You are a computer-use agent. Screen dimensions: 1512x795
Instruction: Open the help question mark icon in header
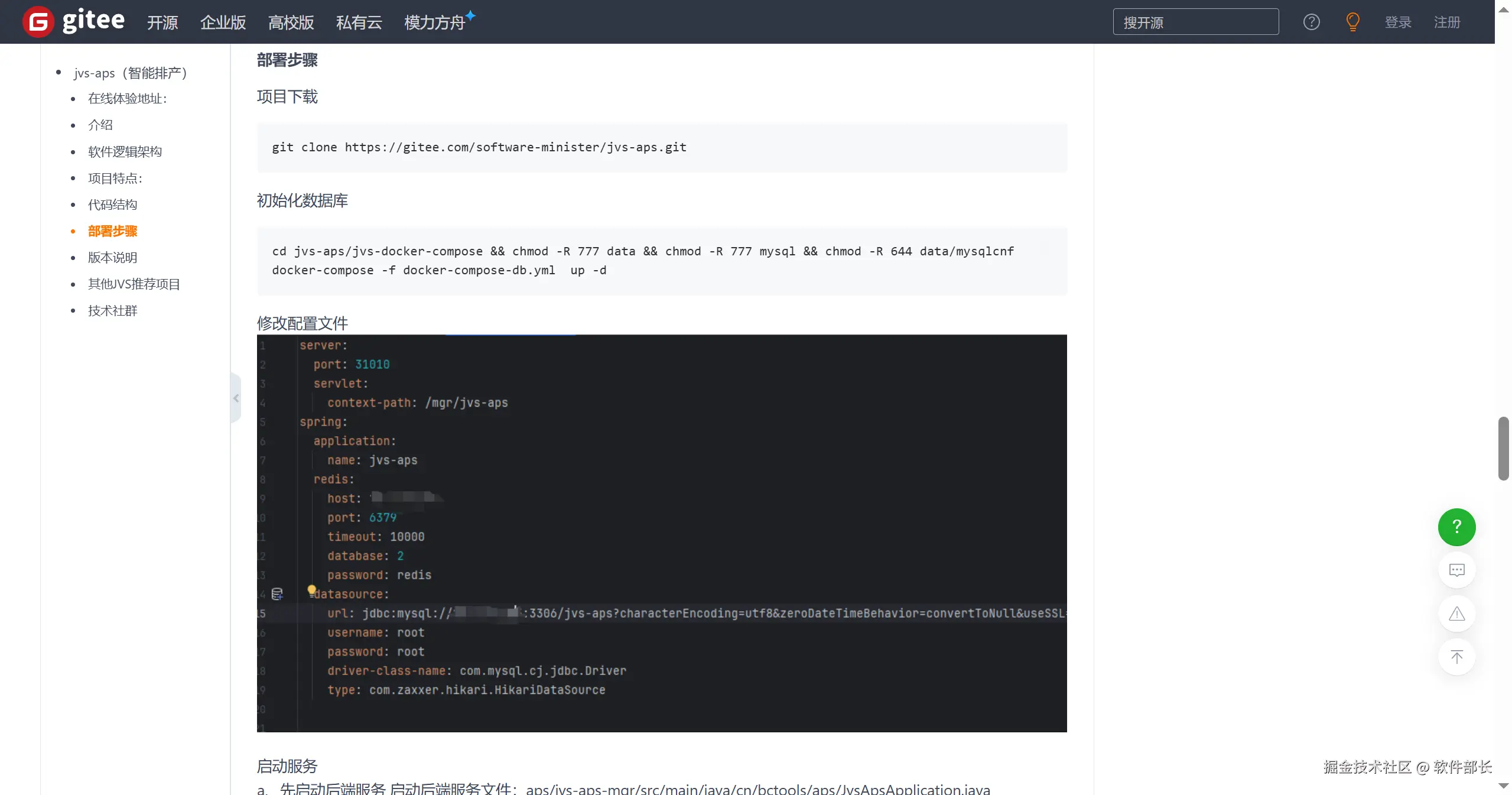pos(1311,22)
